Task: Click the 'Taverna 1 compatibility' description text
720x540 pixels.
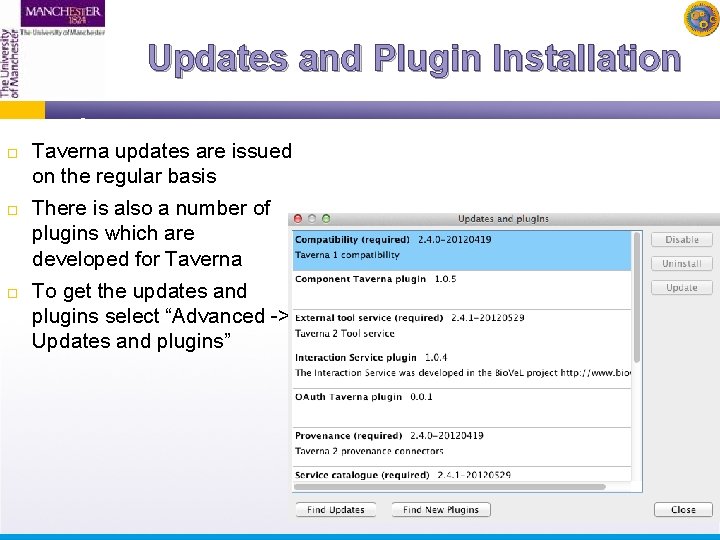Action: (x=347, y=255)
